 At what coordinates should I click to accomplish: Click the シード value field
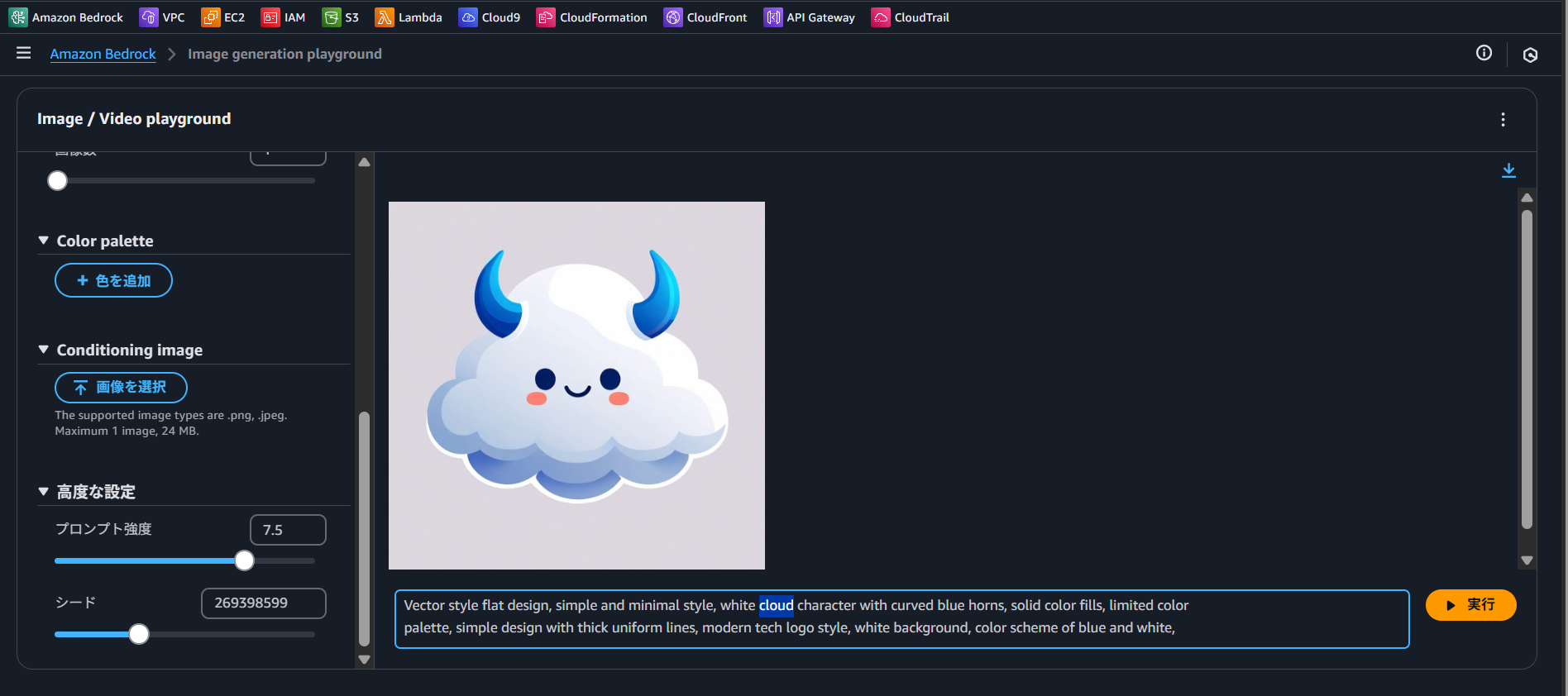coord(264,603)
